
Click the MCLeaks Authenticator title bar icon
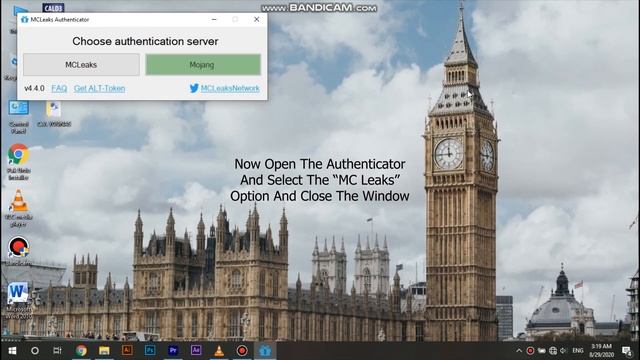pyautogui.click(x=24, y=20)
